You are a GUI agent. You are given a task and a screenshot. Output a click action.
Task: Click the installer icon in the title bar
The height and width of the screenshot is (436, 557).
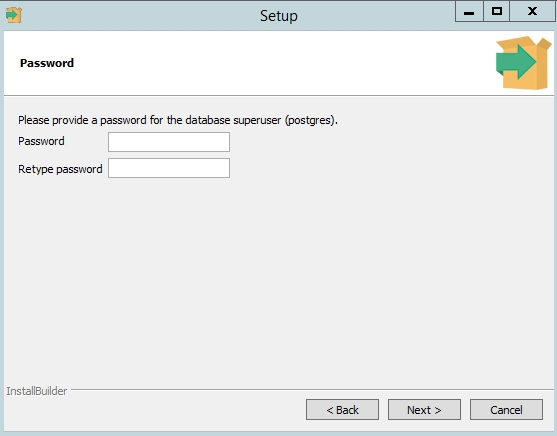(x=13, y=15)
